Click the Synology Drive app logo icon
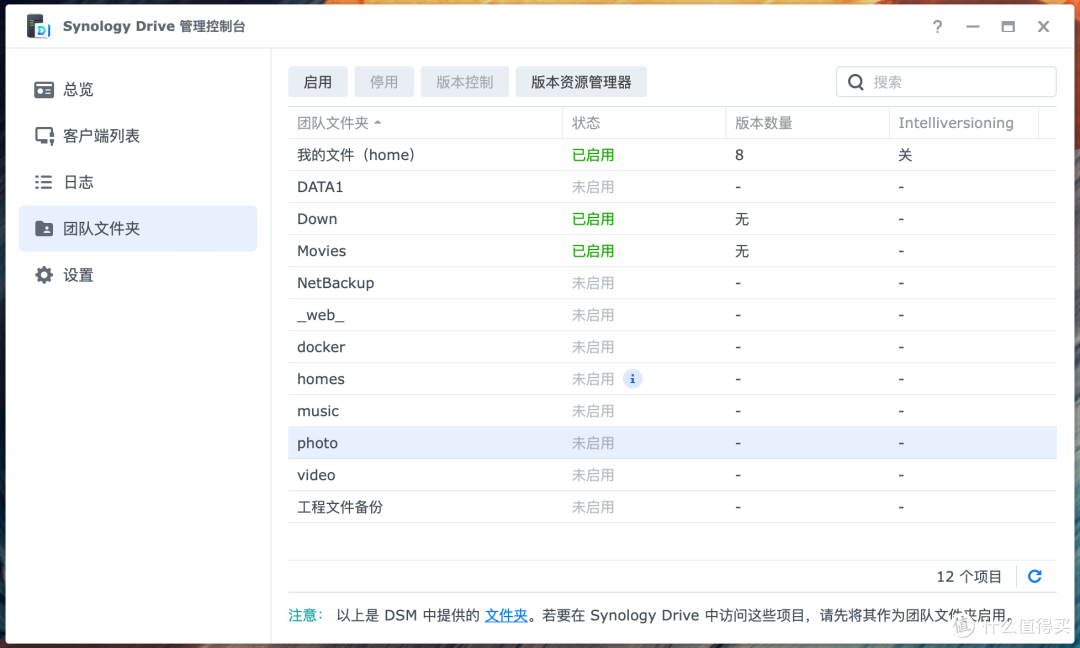1080x648 pixels. tap(39, 27)
